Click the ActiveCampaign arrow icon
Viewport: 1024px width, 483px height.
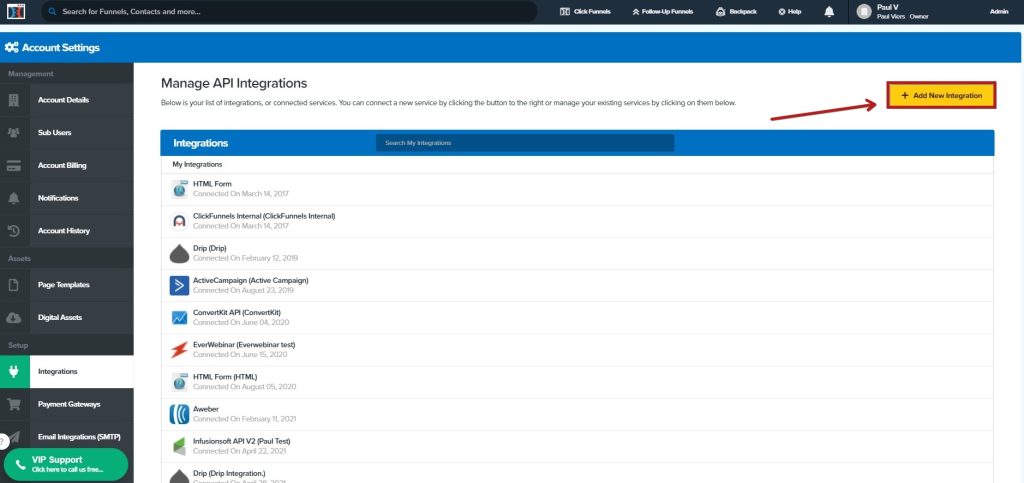click(180, 285)
